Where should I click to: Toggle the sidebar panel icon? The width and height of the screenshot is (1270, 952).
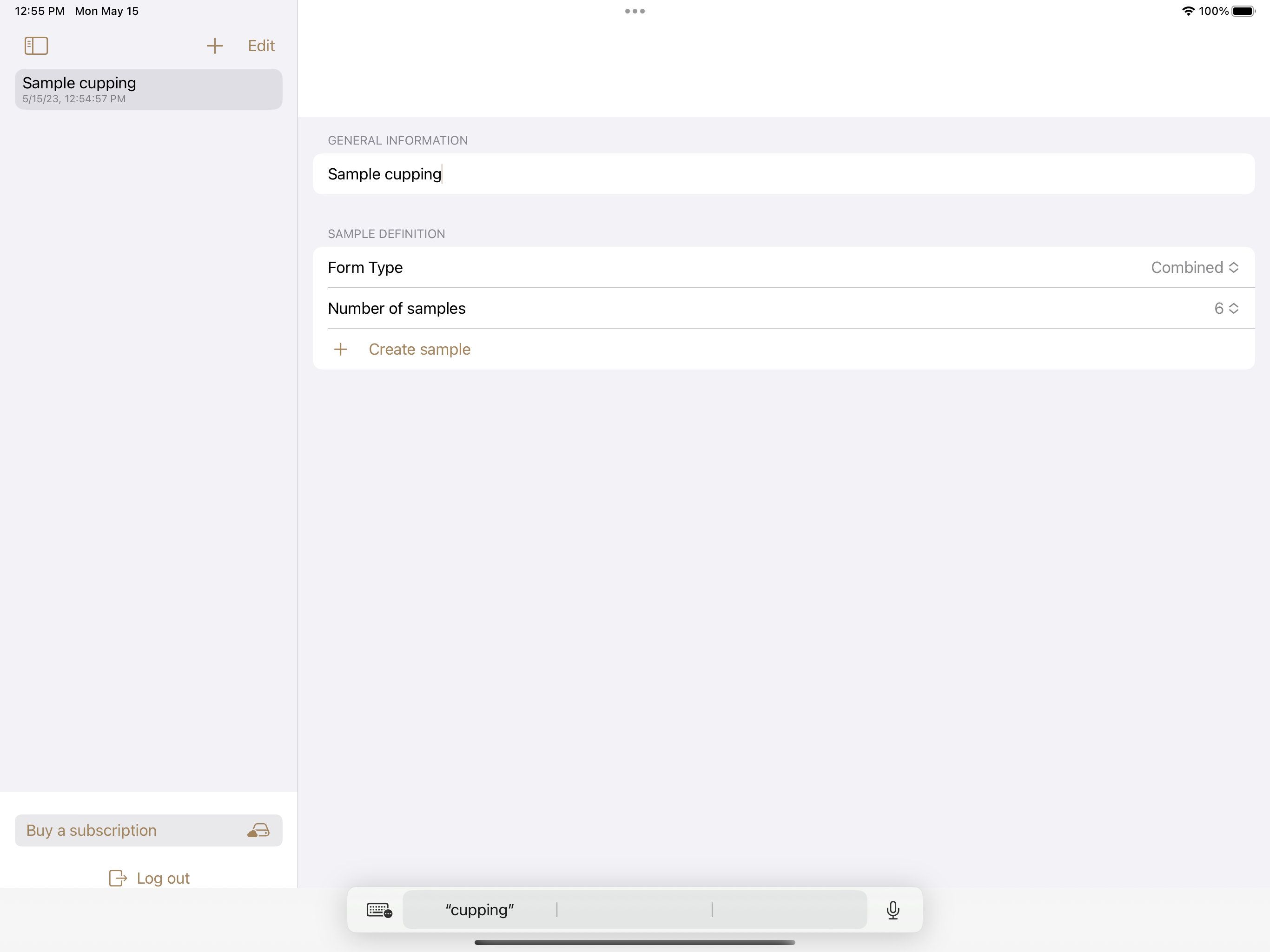tap(36, 46)
